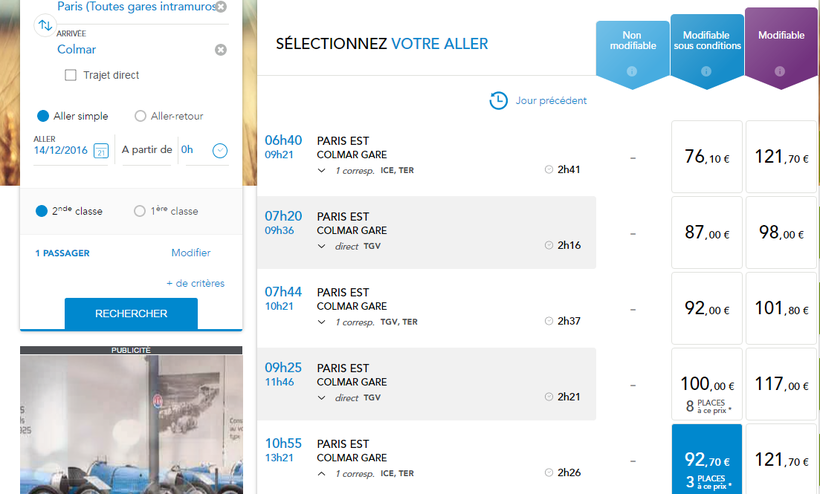This screenshot has width=820, height=494.
Task: Show info for purple Modifiable fare
Action: tap(780, 71)
